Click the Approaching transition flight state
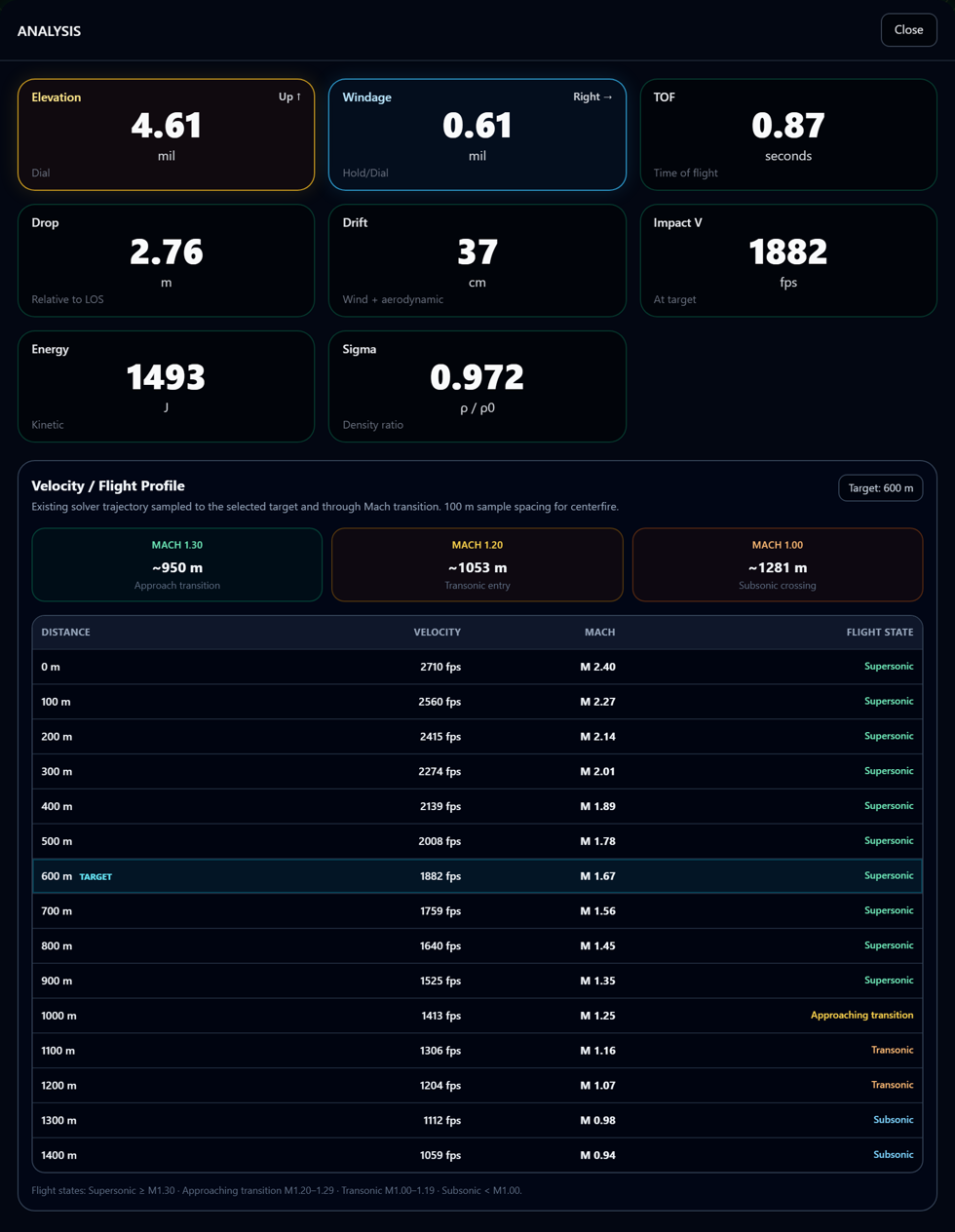 point(862,1016)
